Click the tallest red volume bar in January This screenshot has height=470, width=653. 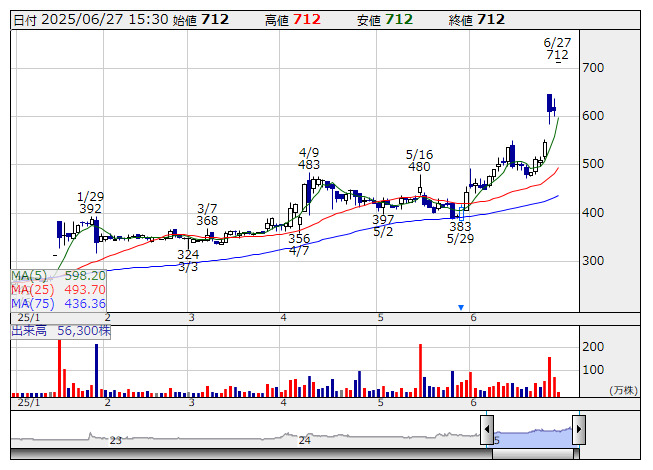point(60,368)
